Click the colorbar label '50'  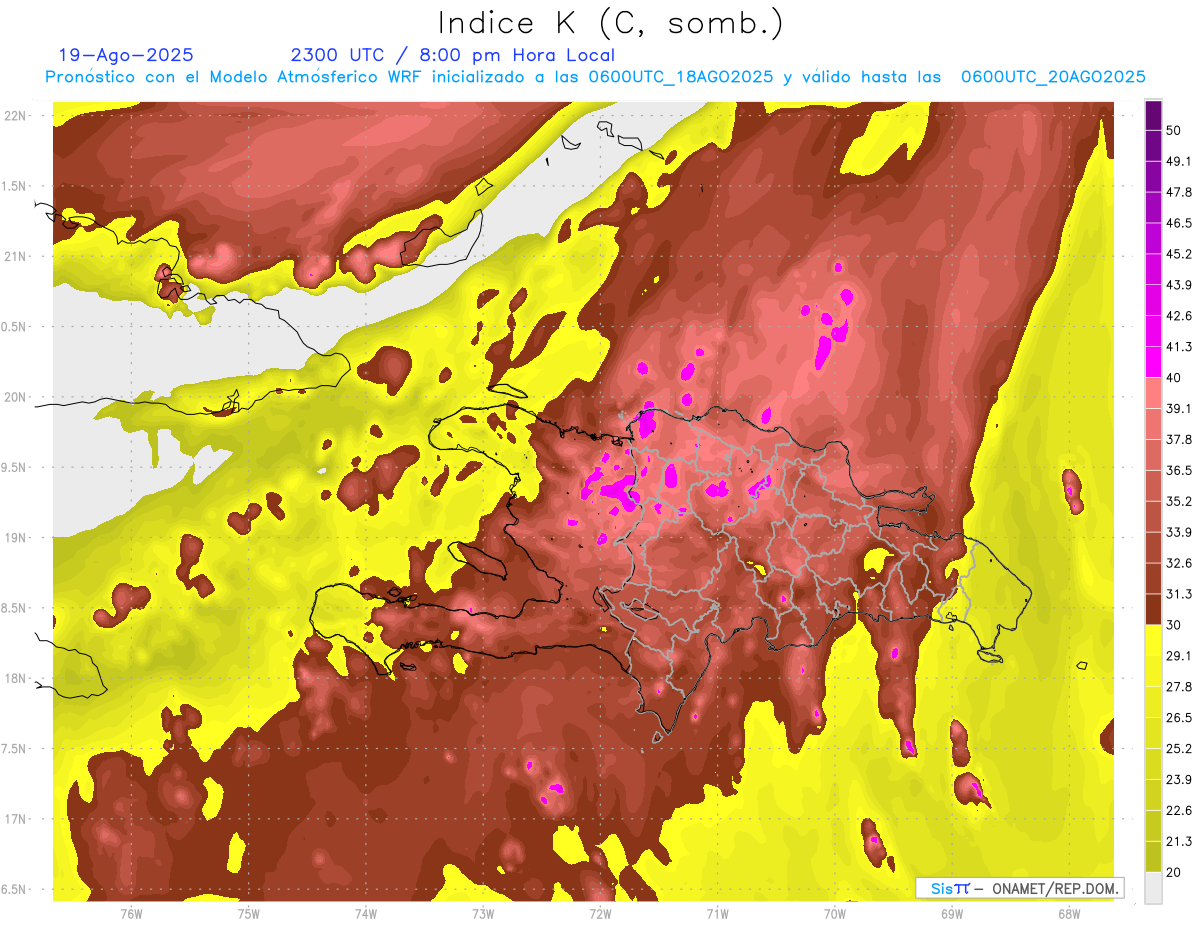1174,131
